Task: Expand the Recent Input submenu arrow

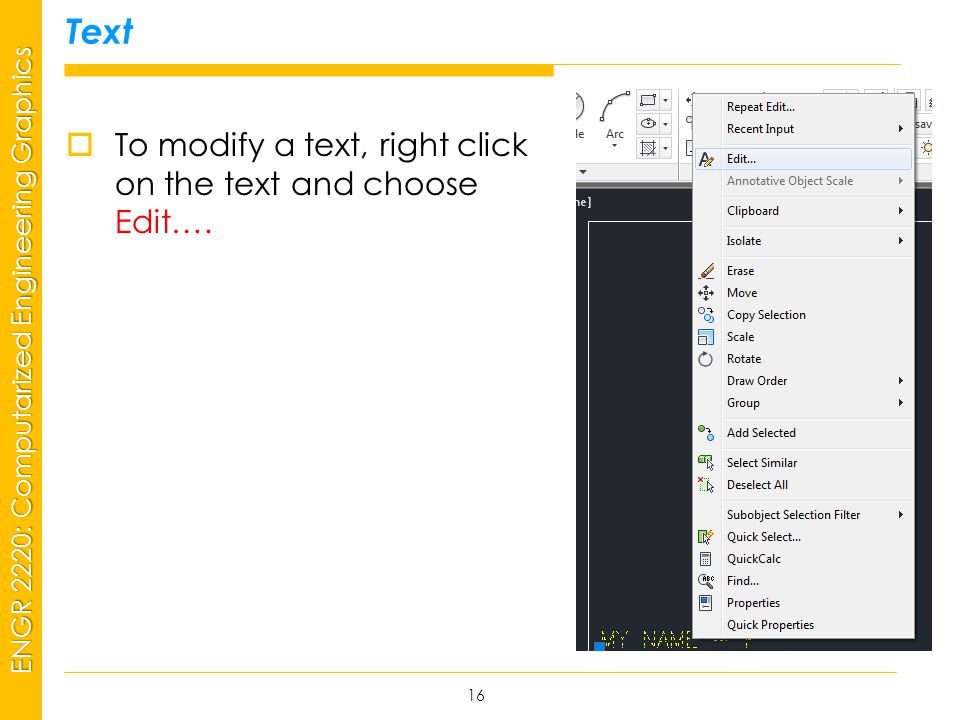Action: [901, 129]
